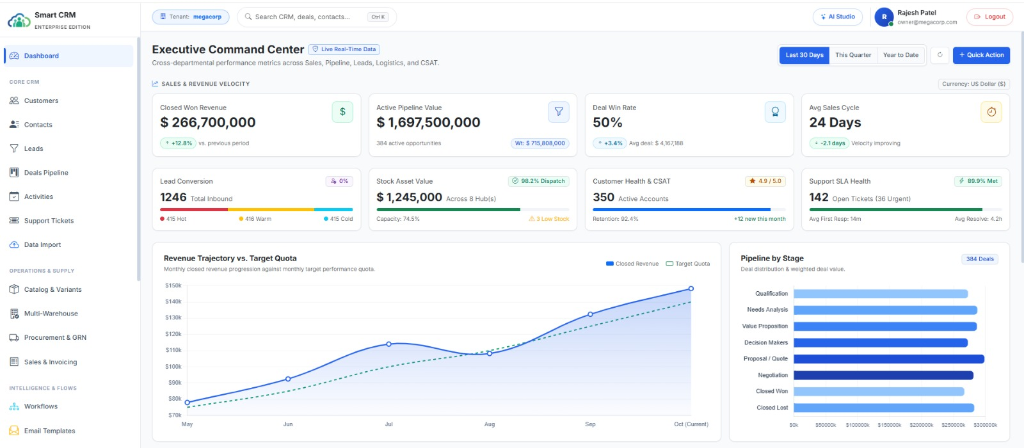Viewport: 1024px width, 448px height.
Task: Toggle the Target Quota legend item
Action: pos(688,264)
